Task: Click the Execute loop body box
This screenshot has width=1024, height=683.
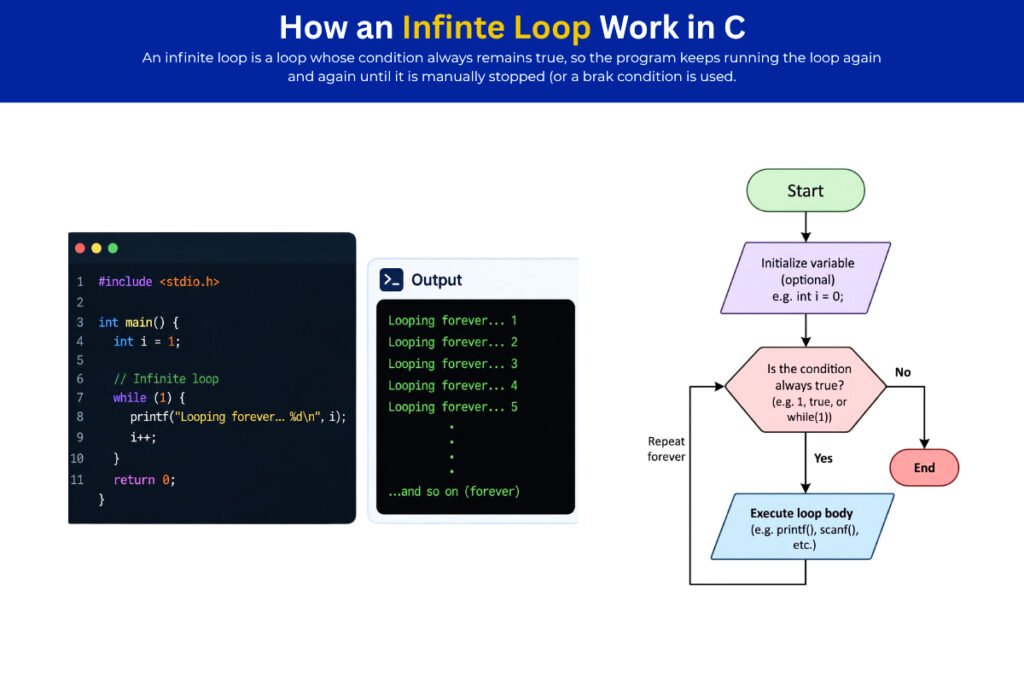Action: [803, 526]
